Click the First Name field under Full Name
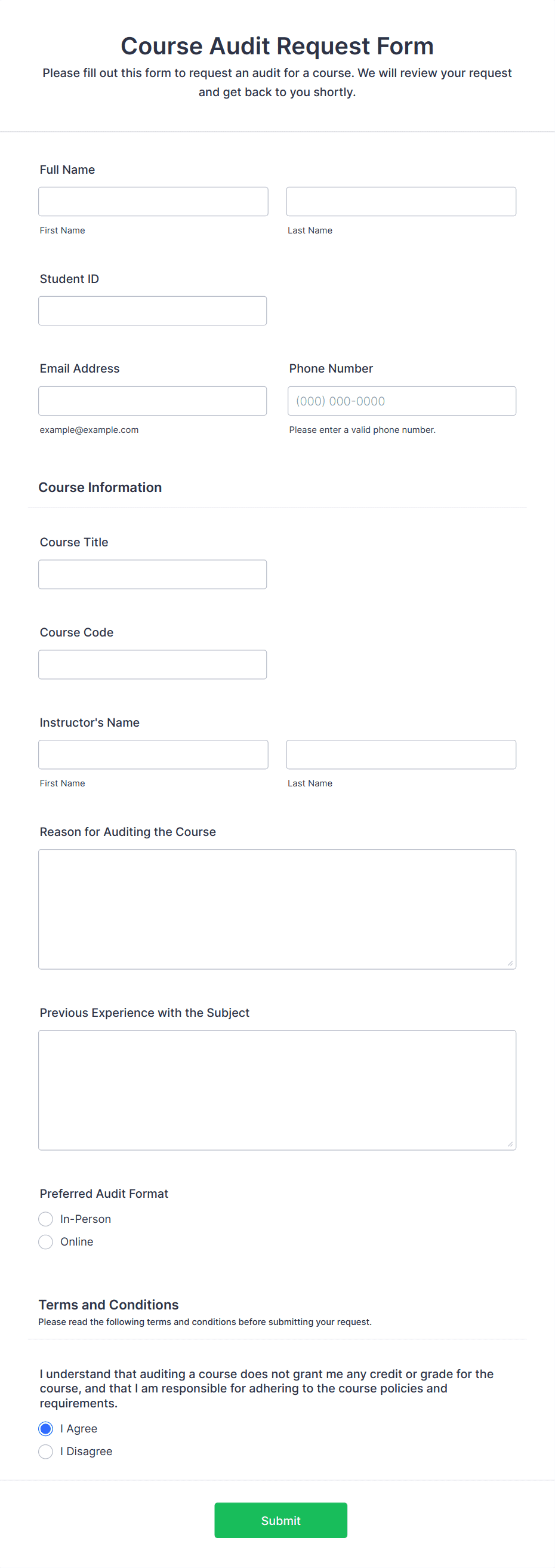Image resolution: width=555 pixels, height=1568 pixels. 153,201
